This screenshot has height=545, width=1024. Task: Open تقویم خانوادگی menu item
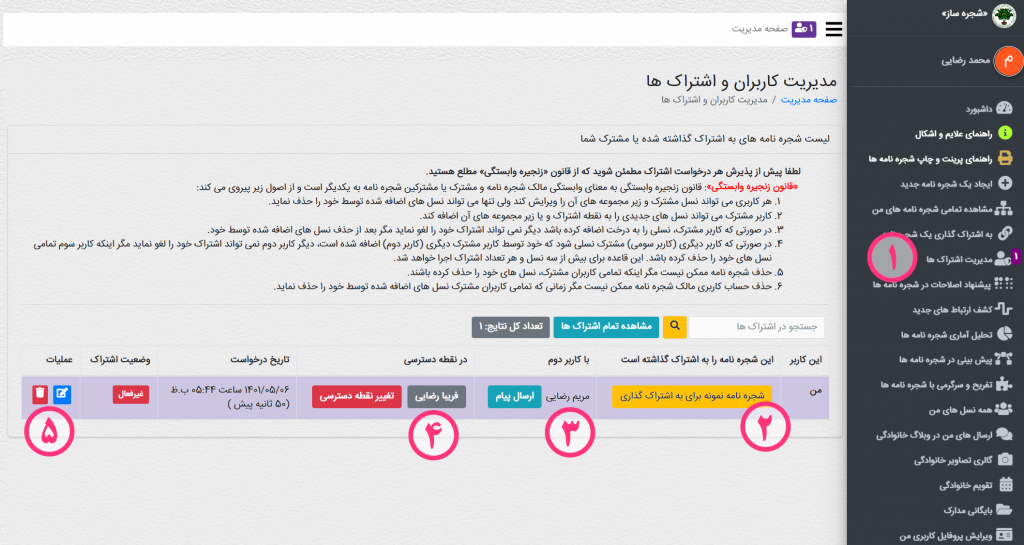click(x=966, y=485)
